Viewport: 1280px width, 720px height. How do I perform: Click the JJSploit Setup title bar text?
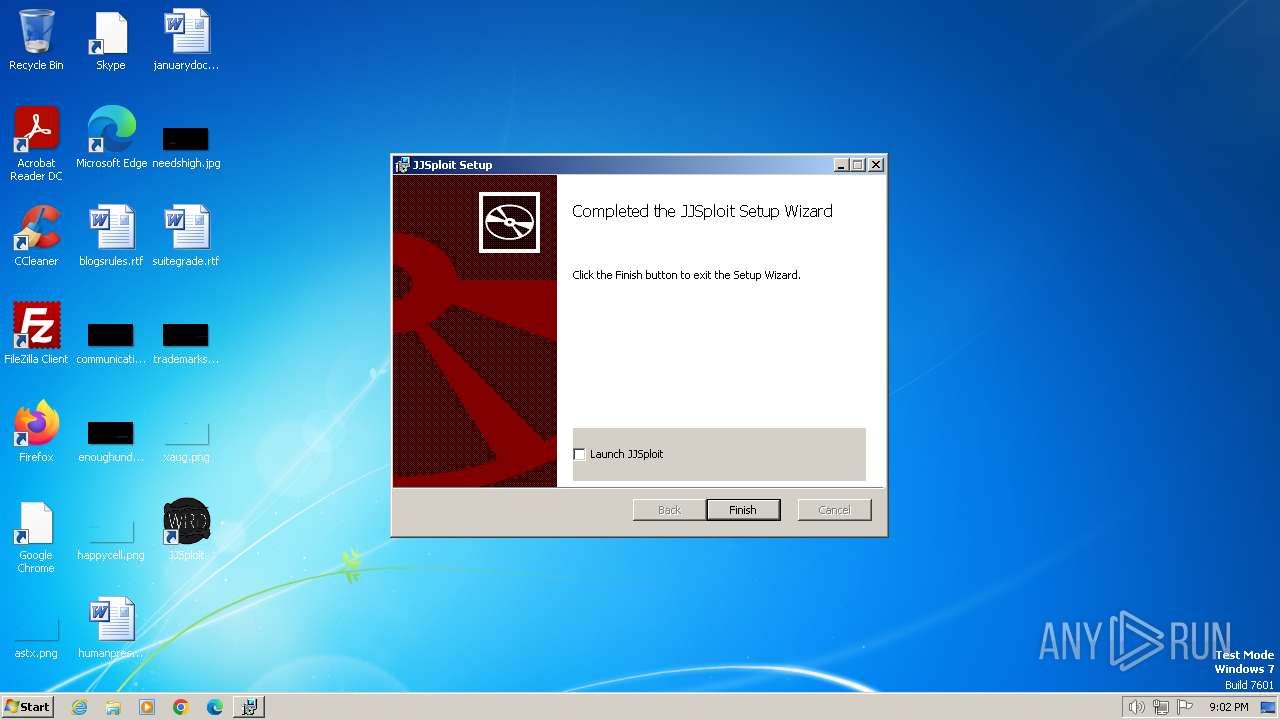tap(452, 165)
